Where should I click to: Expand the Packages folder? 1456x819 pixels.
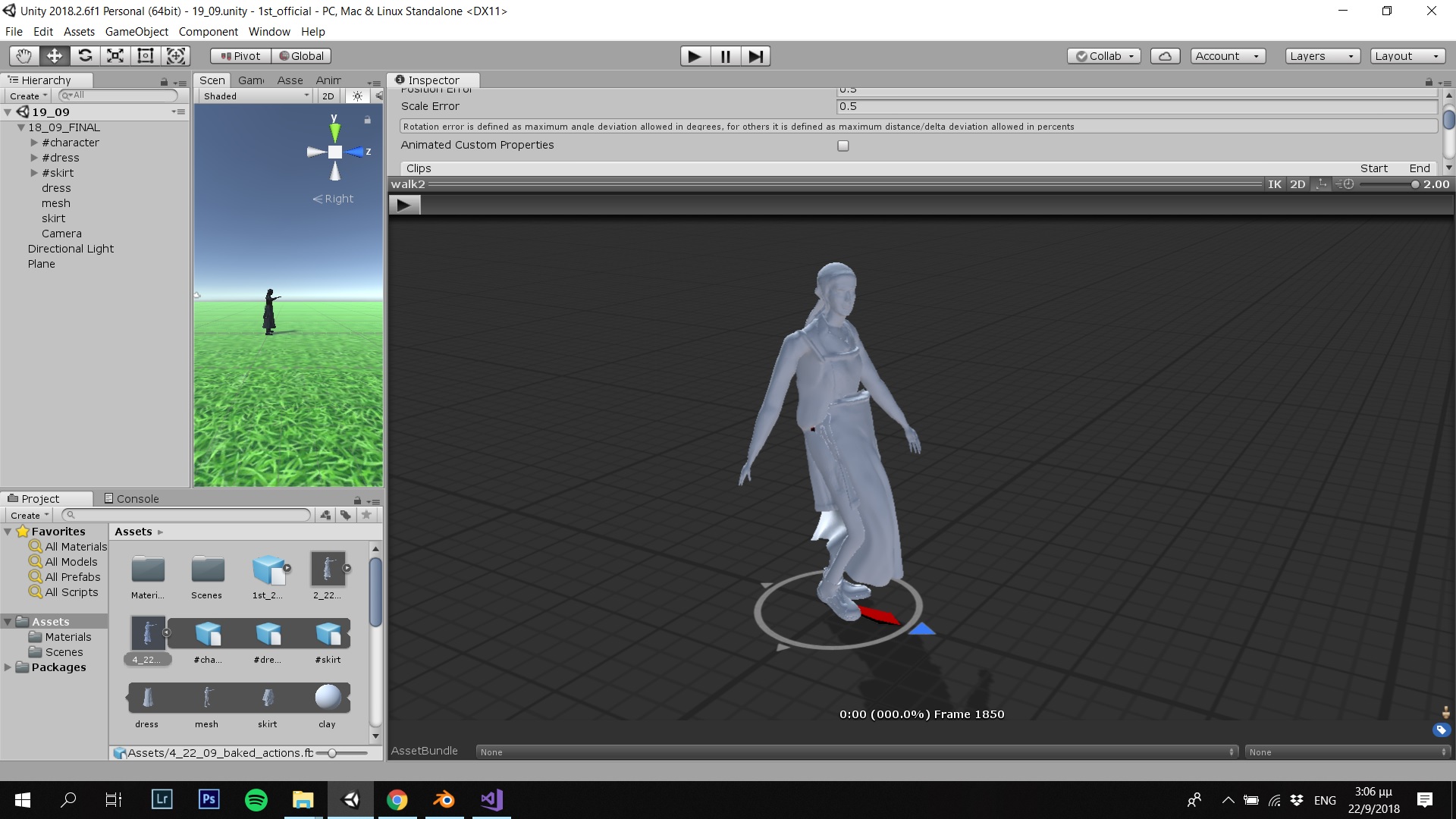[x=8, y=667]
